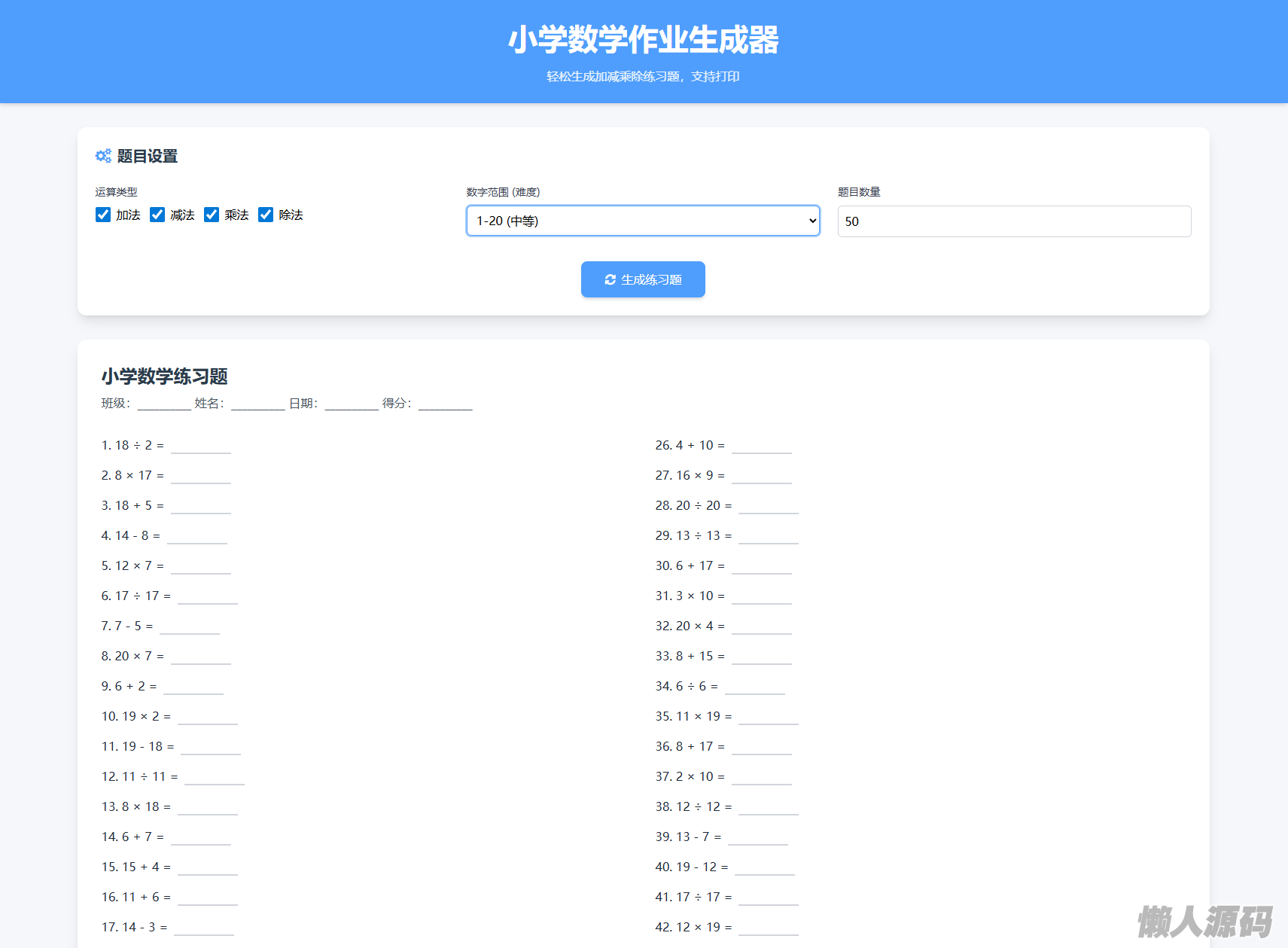1288x948 pixels.
Task: Click the dropdown arrow of 1-20 (中等)
Action: [812, 221]
